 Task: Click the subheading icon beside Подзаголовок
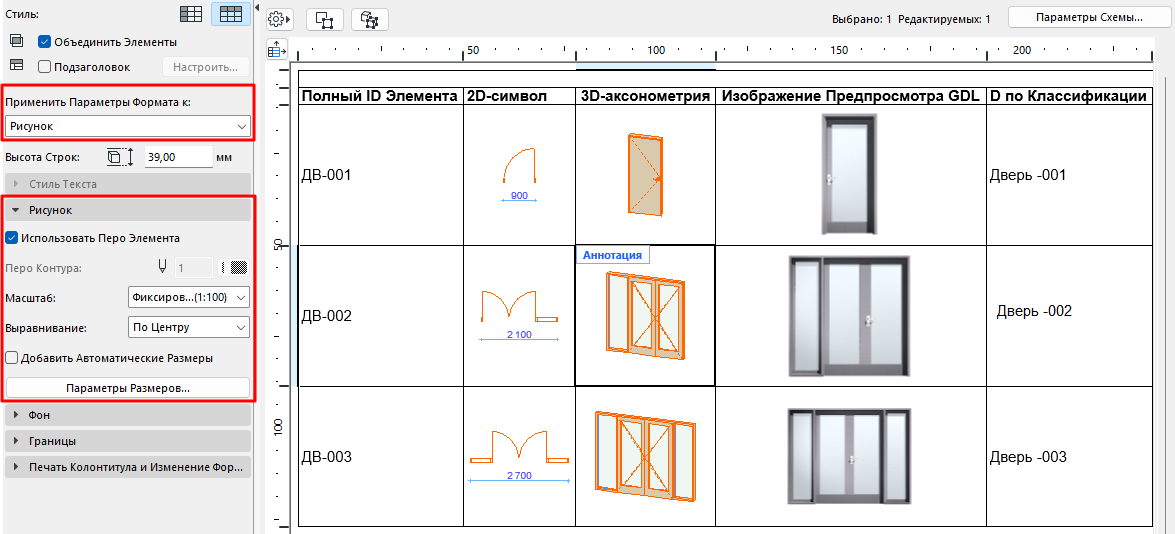coord(17,67)
